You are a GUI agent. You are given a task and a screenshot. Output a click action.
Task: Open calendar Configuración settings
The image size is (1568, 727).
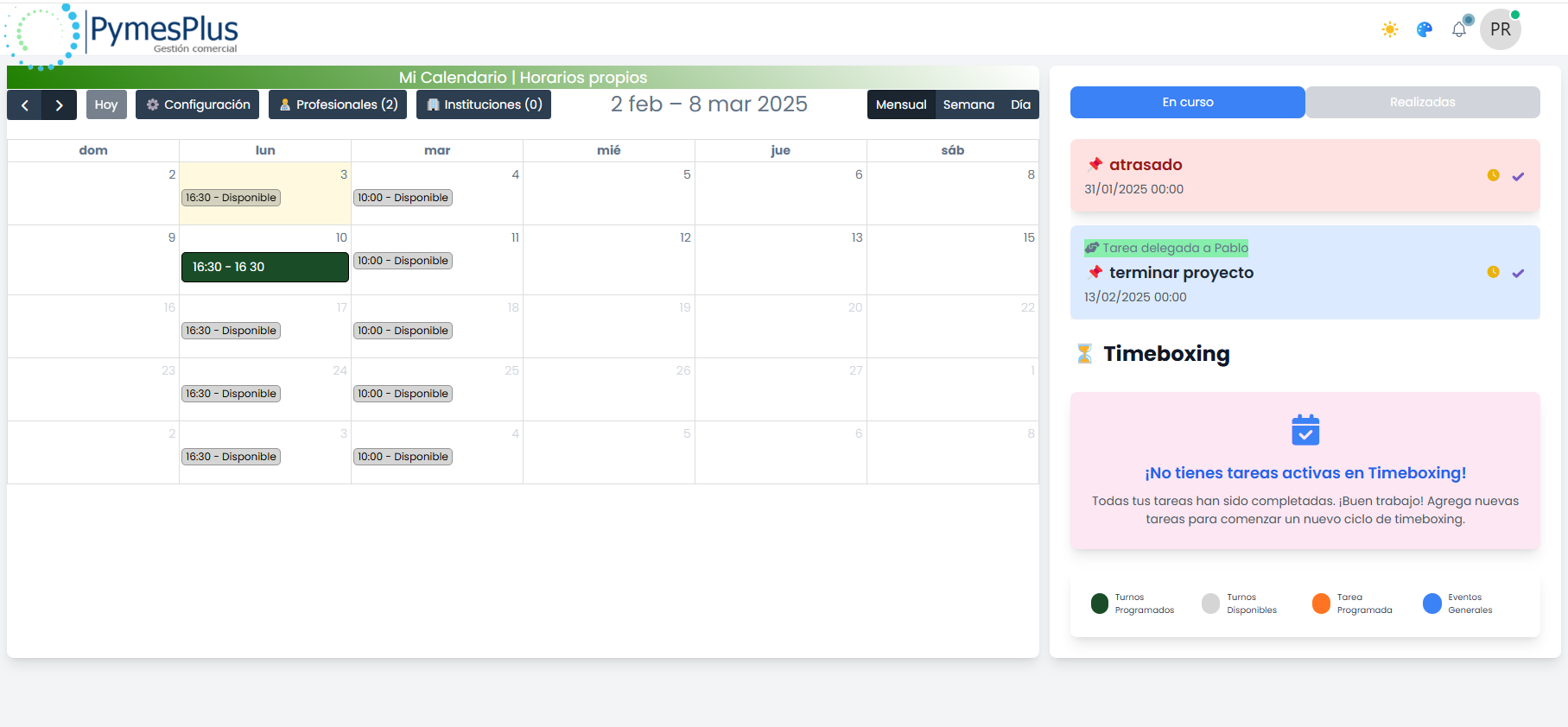click(x=198, y=105)
